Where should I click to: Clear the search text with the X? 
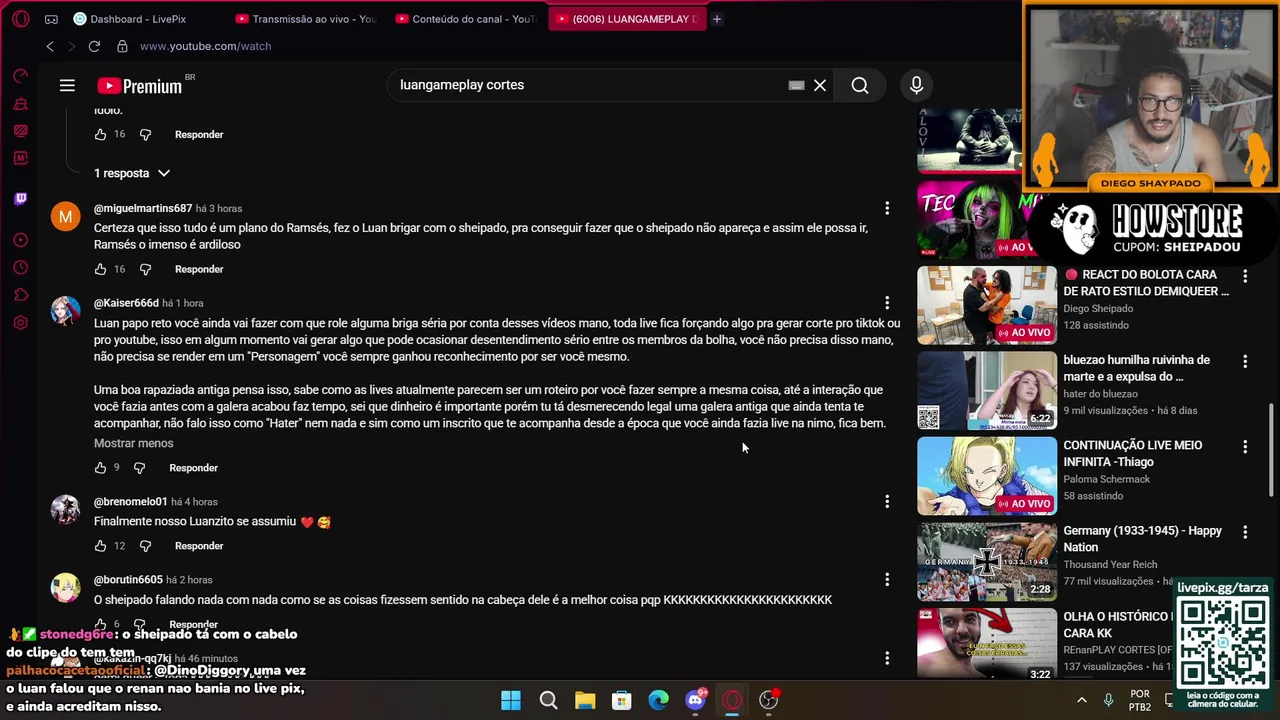click(x=820, y=85)
